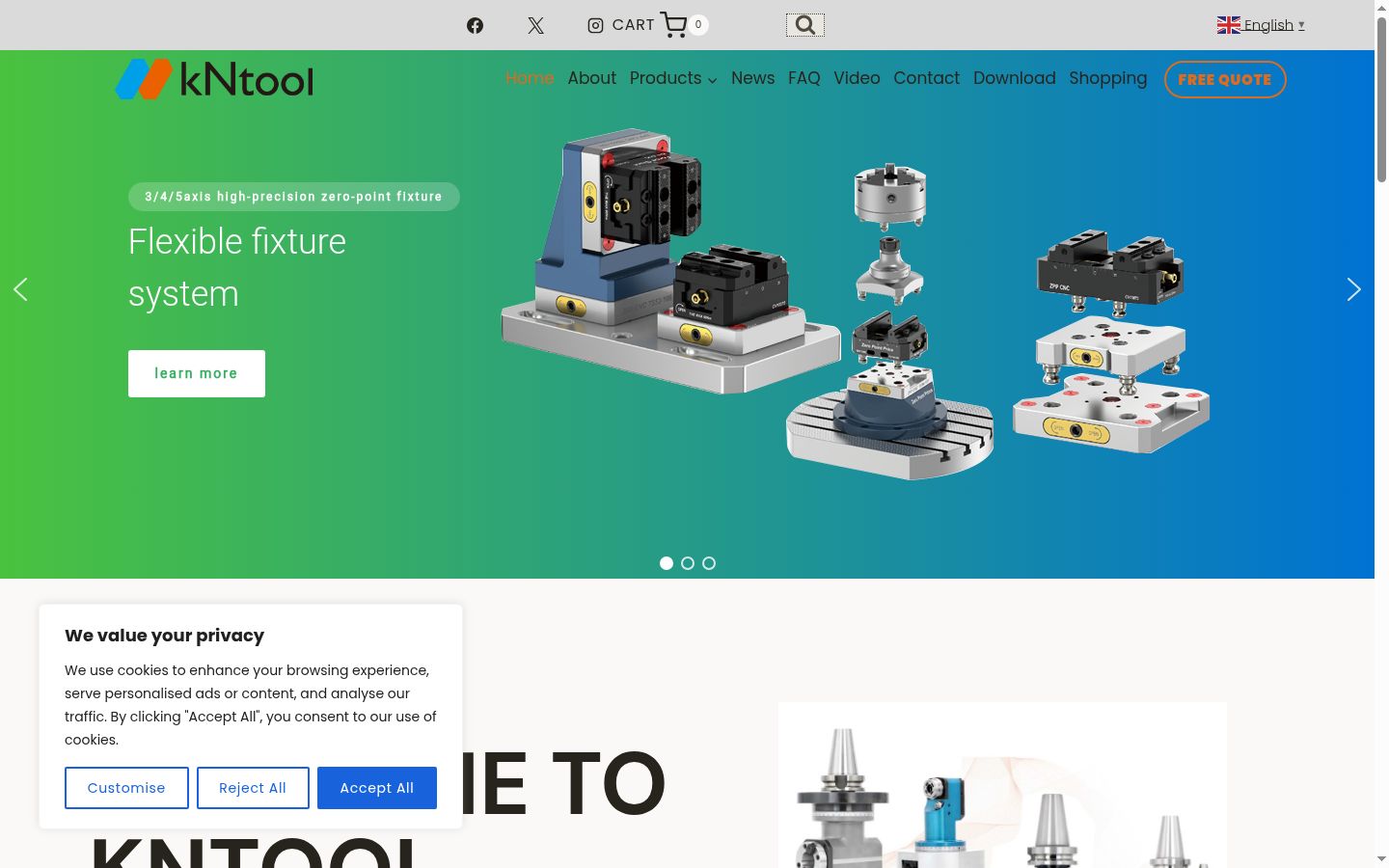Go to the News page
1389x868 pixels.
click(752, 78)
